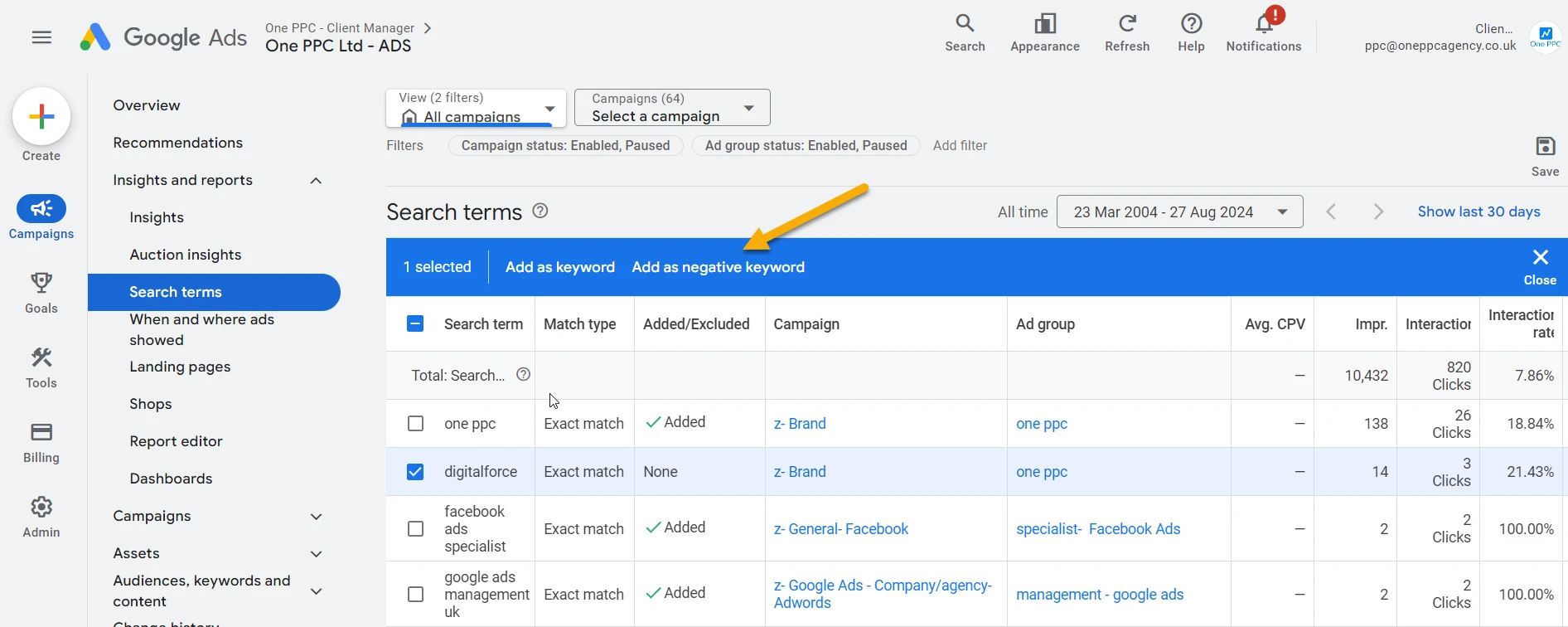Open Report editor
Screen dimensions: 1568x627
(176, 441)
